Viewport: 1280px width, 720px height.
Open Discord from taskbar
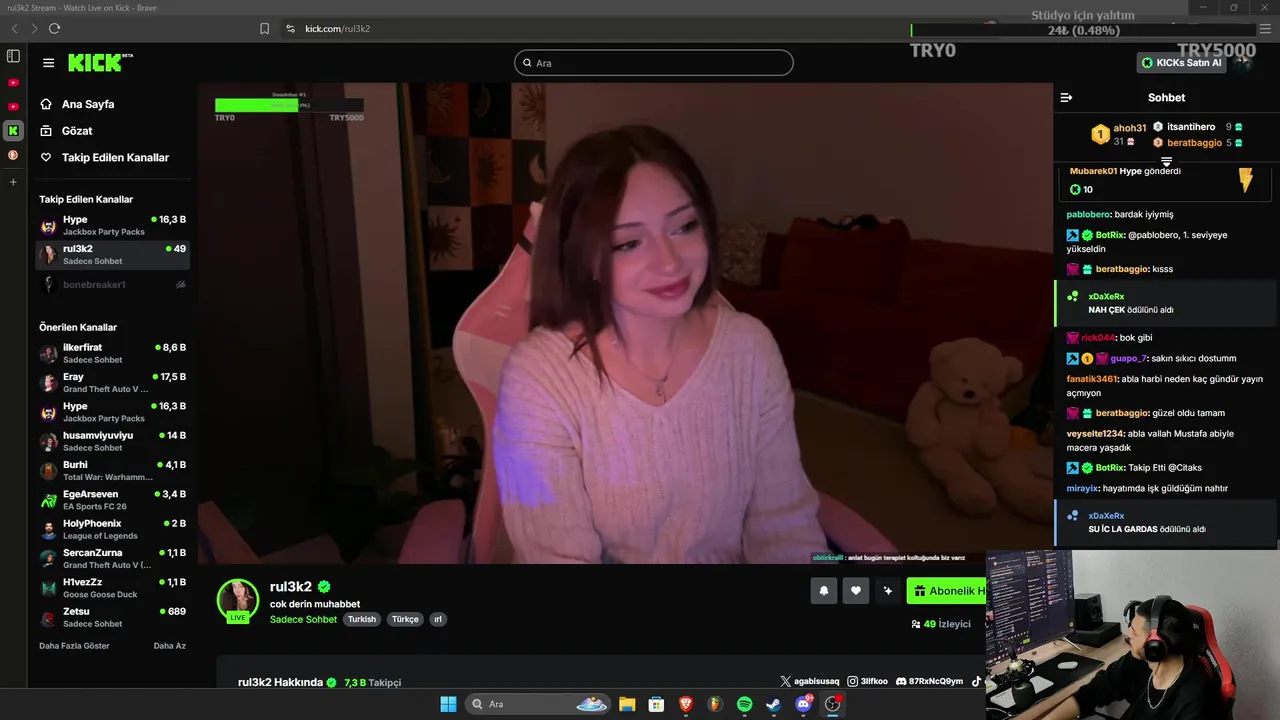pos(803,704)
